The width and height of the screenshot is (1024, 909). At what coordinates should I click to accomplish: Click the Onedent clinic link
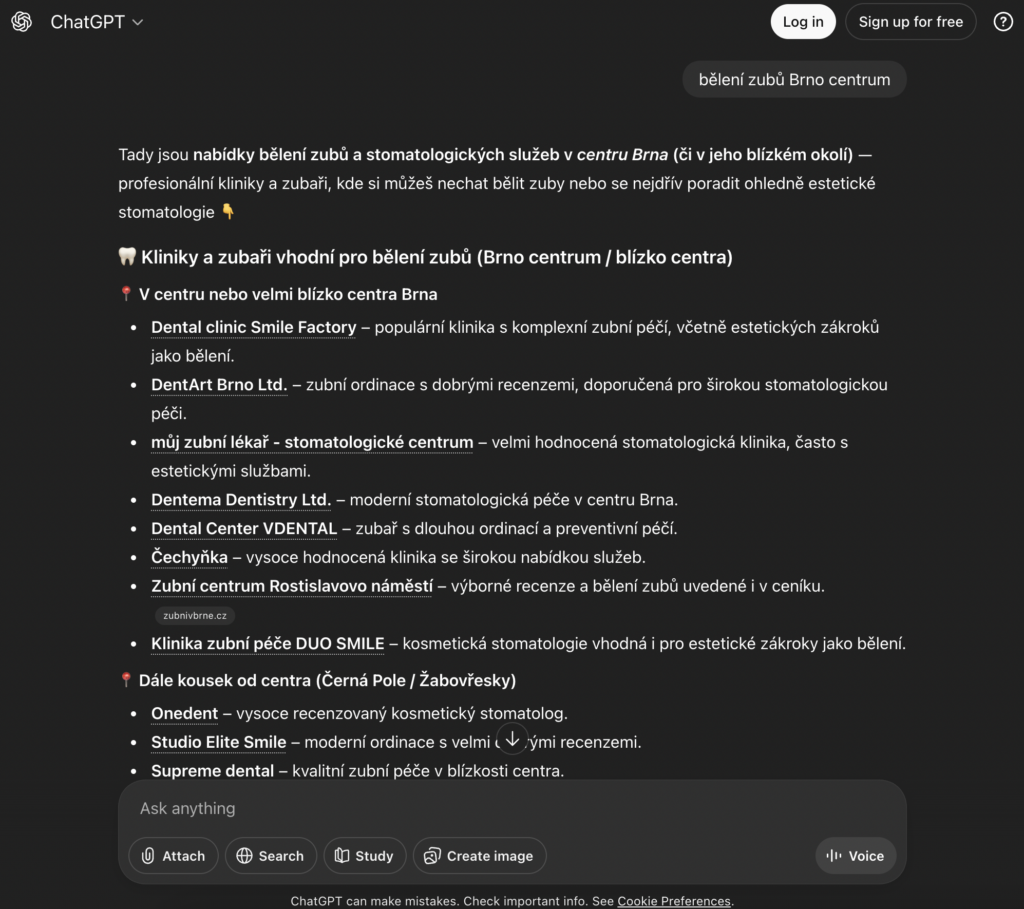[184, 713]
